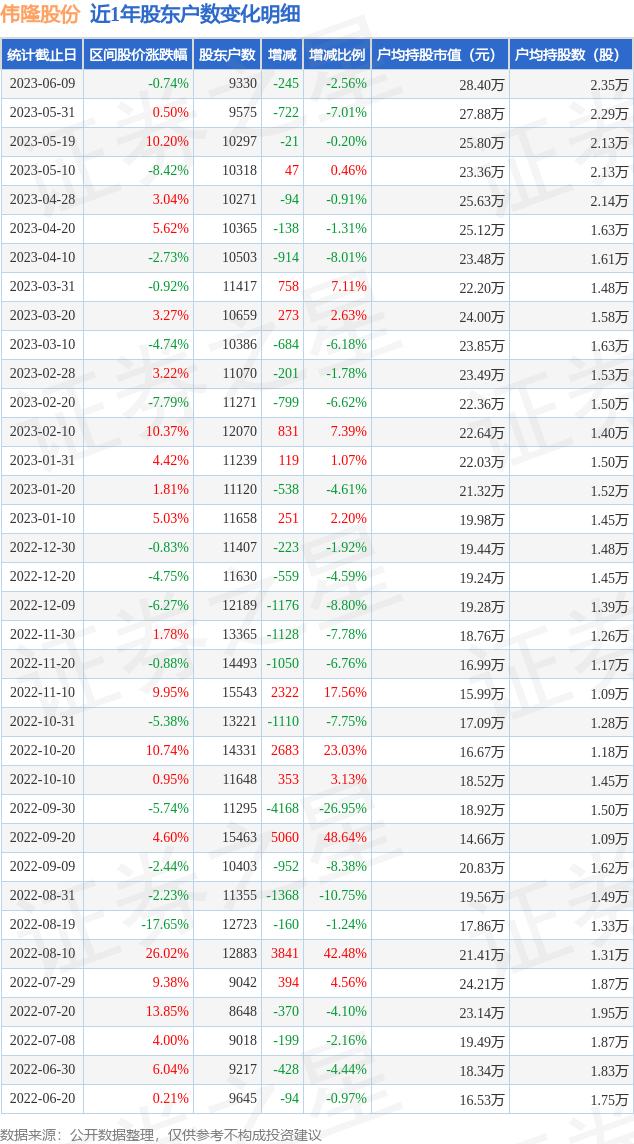Screen dimensions: 634x1144
Task: Select the 区间股价涨跌幅 column header
Action: (x=137, y=55)
